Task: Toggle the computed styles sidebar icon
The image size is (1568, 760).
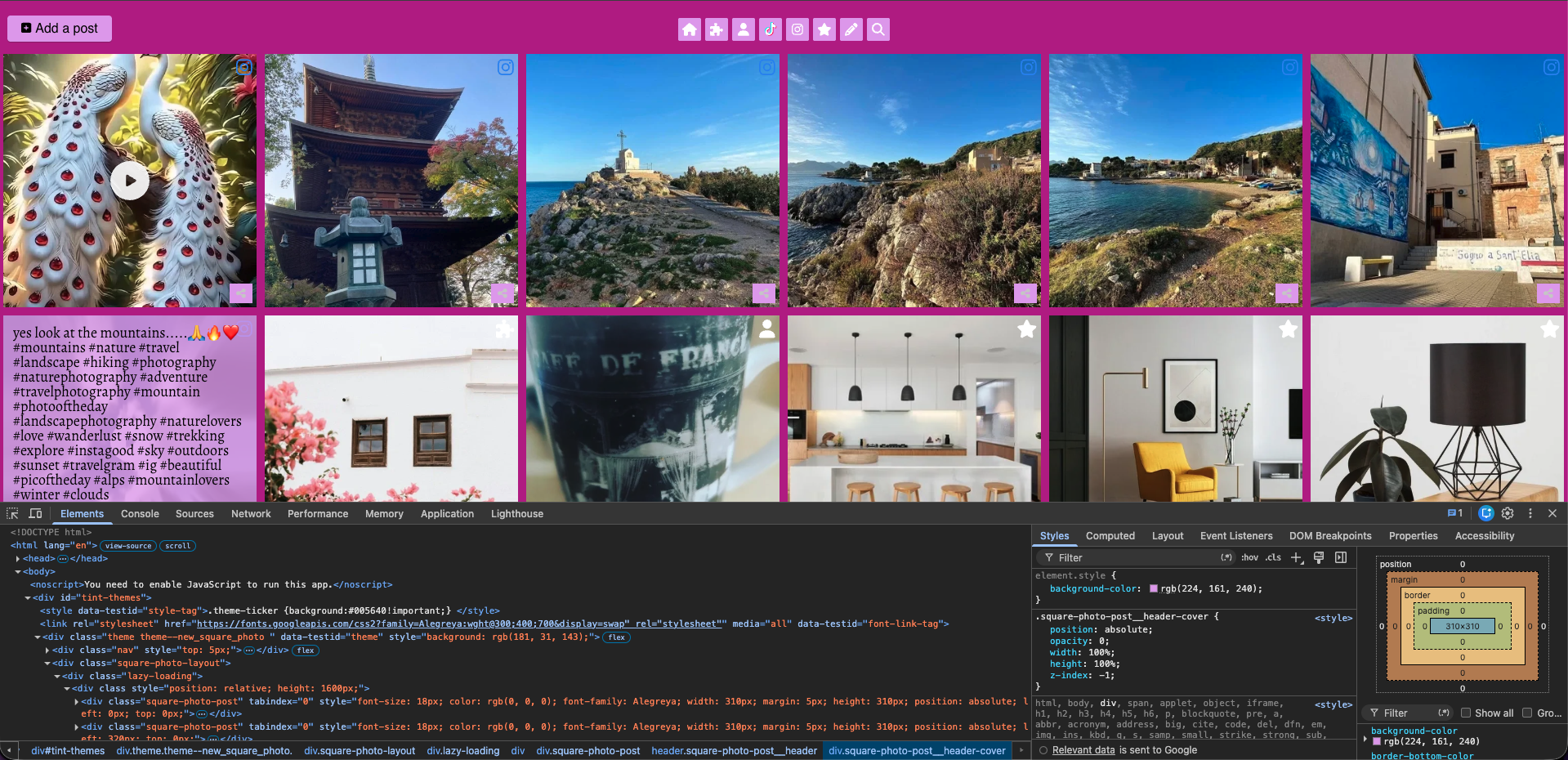Action: pos(1341,557)
